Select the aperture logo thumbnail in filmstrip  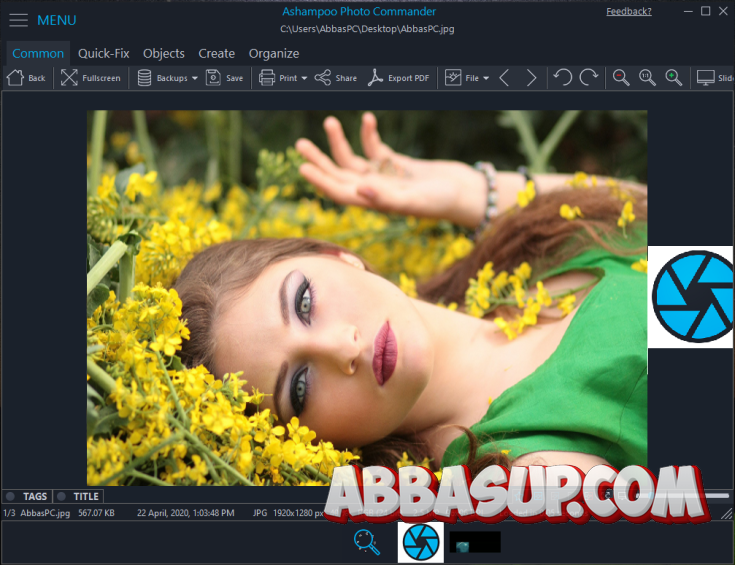(420, 542)
